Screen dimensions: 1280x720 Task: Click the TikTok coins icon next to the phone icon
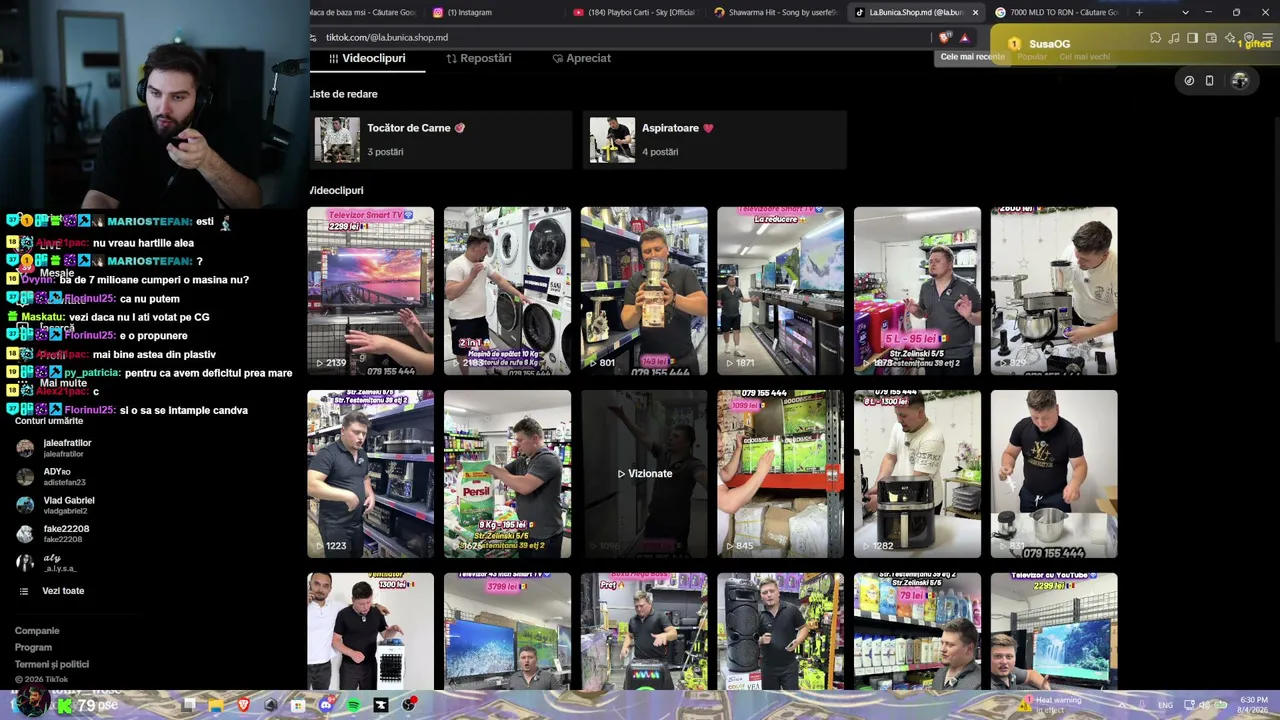1189,81
